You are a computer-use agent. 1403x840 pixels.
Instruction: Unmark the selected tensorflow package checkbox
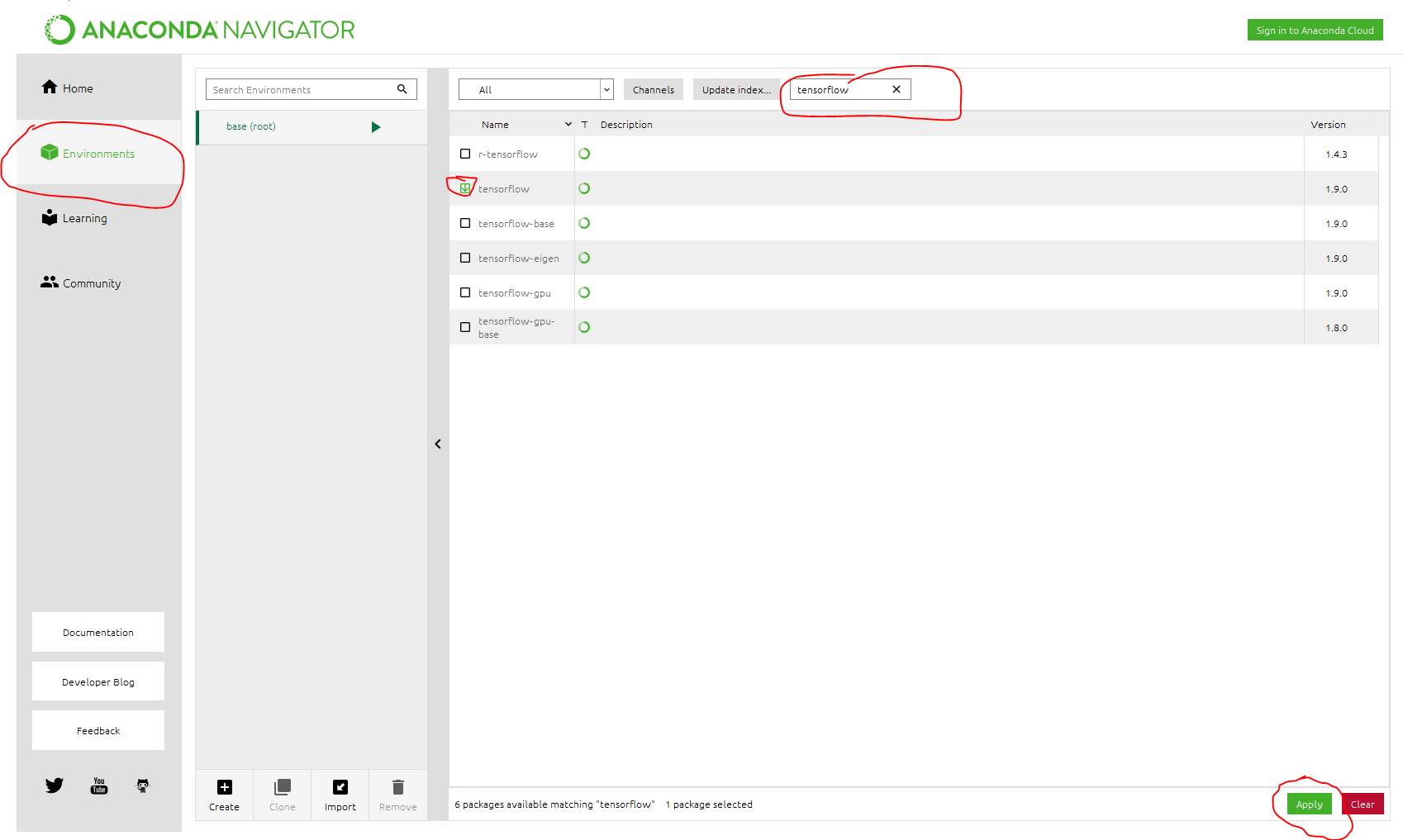click(x=465, y=188)
